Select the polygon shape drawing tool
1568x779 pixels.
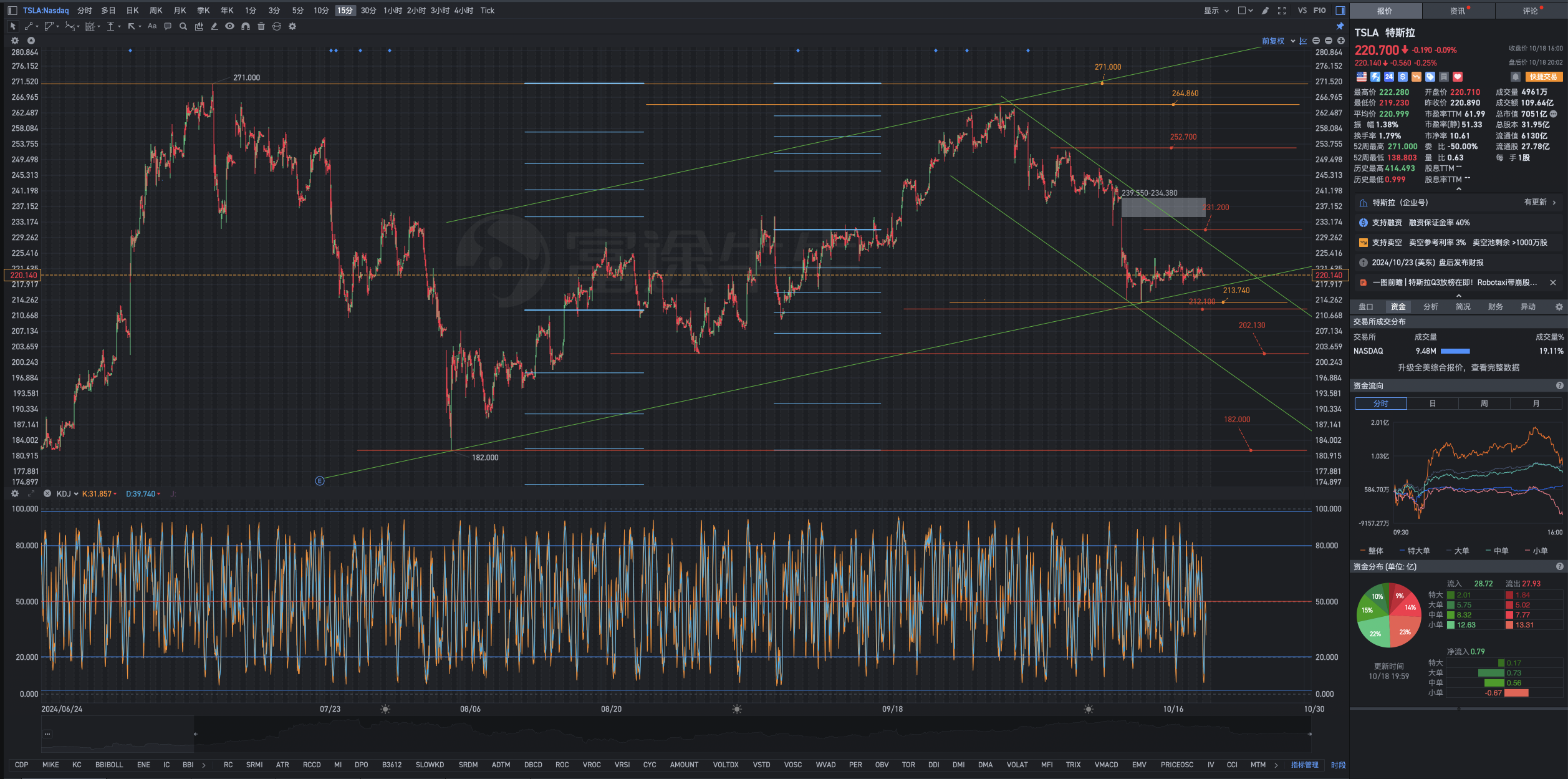(49, 26)
